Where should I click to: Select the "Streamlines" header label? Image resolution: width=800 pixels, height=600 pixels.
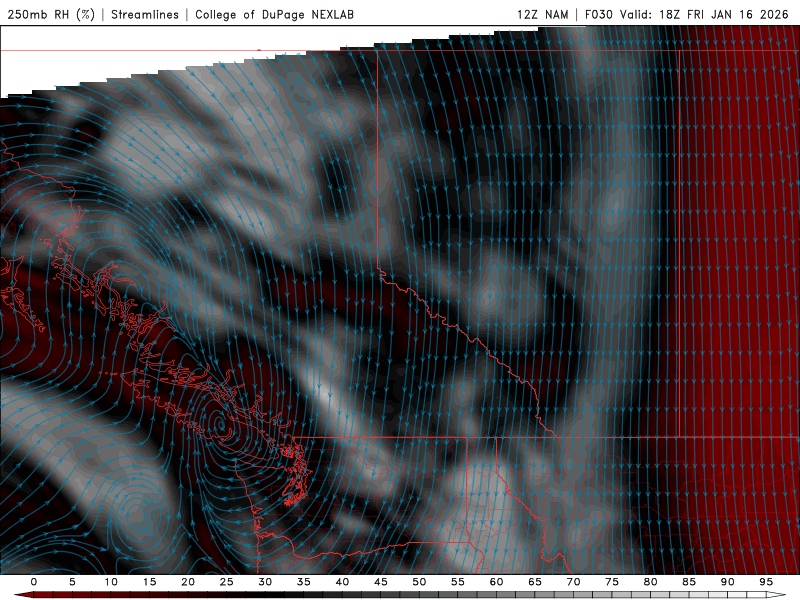tap(145, 14)
